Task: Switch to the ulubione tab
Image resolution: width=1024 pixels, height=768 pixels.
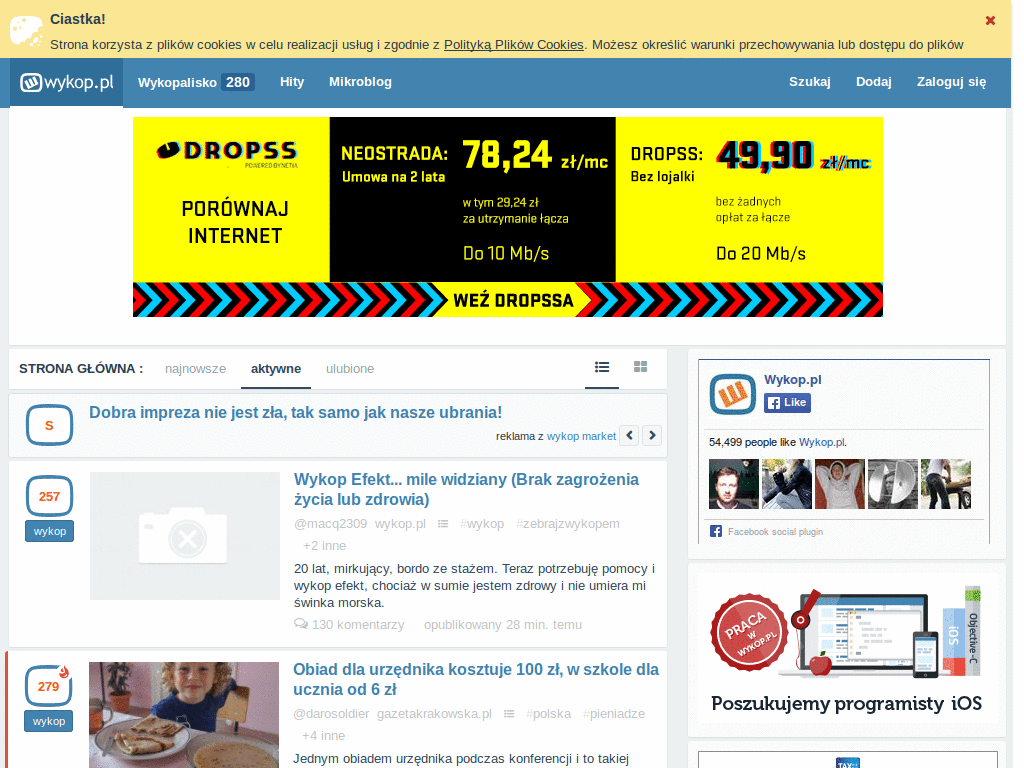Action: coord(350,368)
